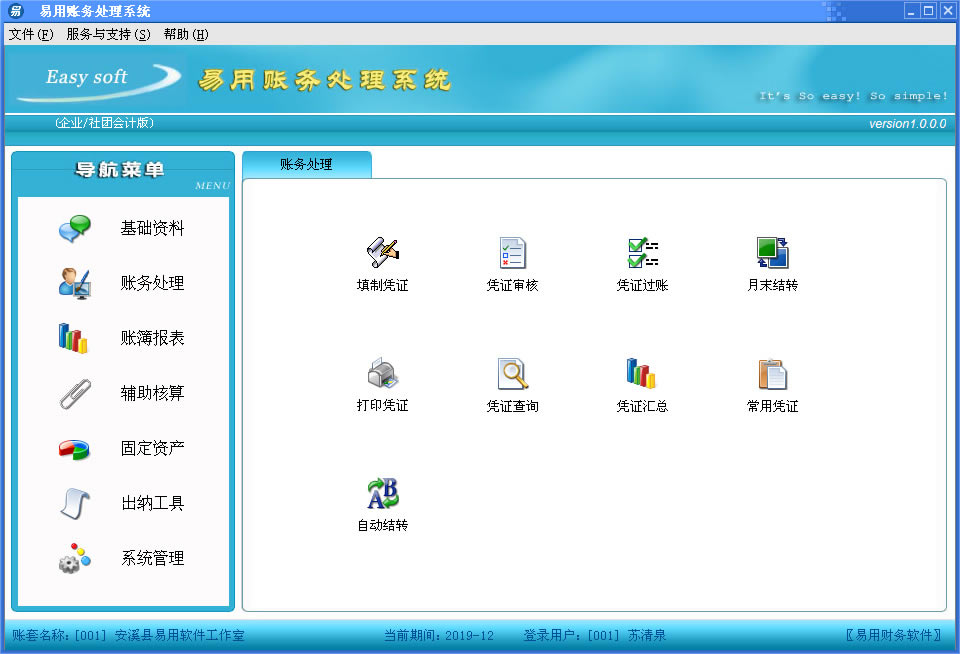
Task: Switch to the 账务处理 tab
Action: [307, 164]
